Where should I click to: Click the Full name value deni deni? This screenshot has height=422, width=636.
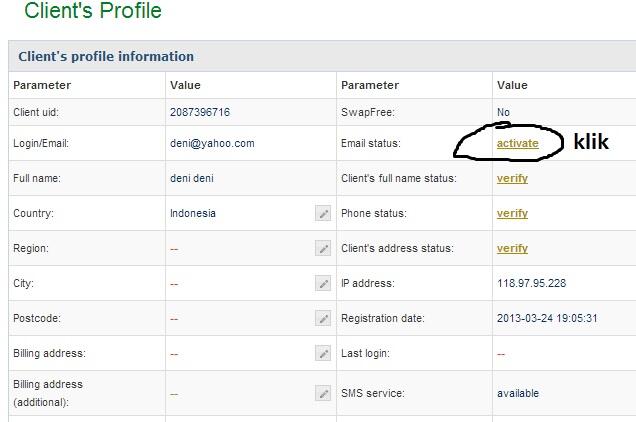pos(192,178)
